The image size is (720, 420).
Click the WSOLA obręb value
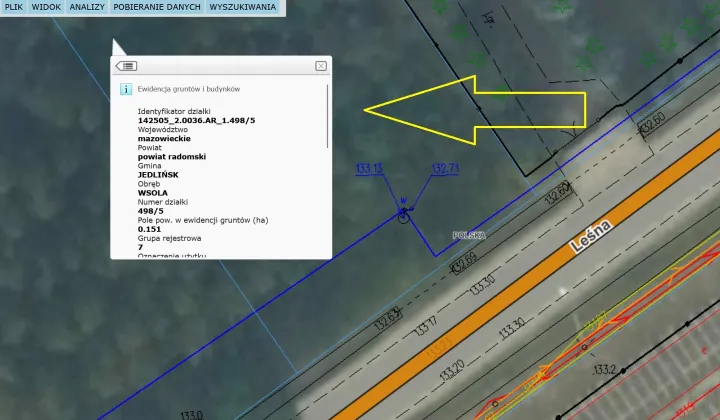(152, 193)
